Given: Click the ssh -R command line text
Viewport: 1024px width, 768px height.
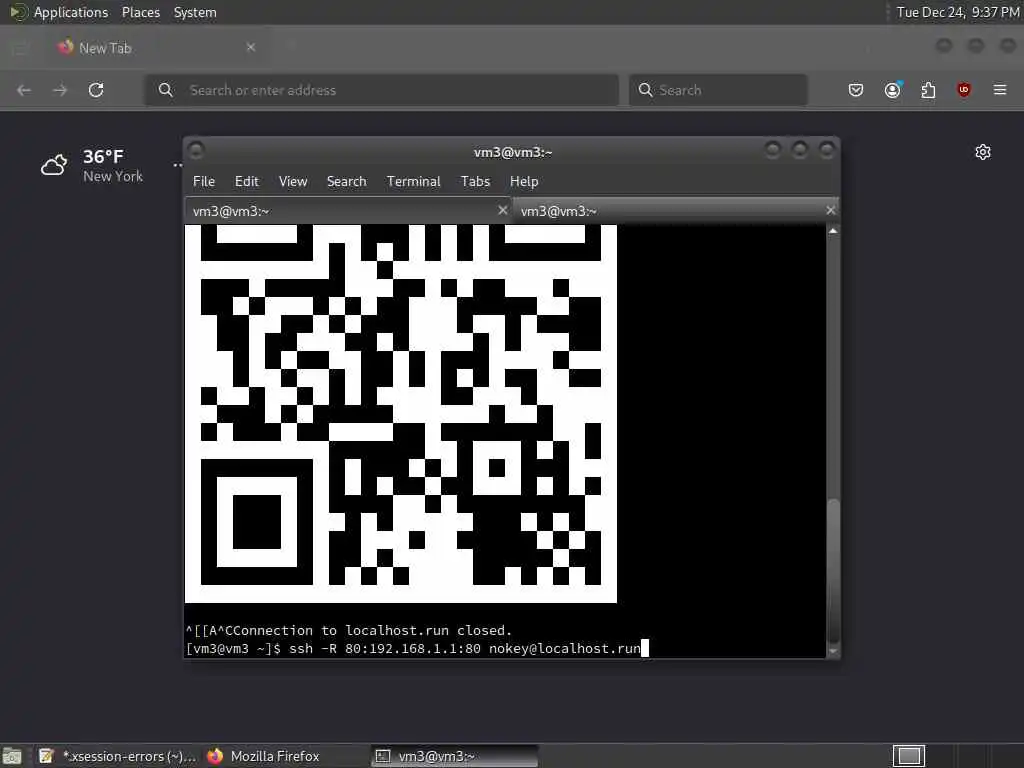Looking at the screenshot, I should [465, 648].
